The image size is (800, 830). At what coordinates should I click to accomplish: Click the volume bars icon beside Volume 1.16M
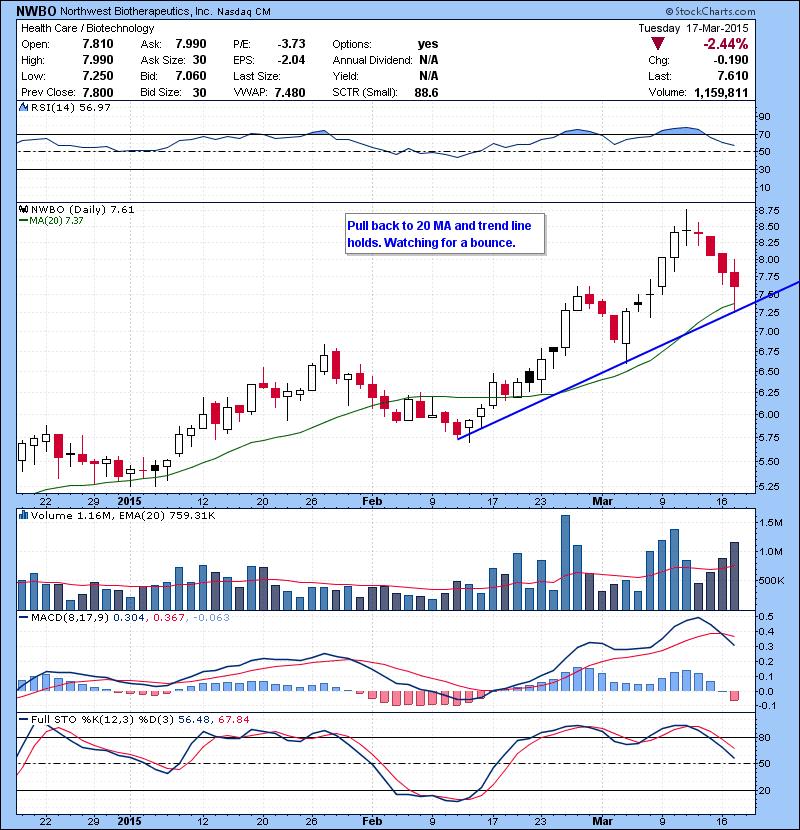pyautogui.click(x=23, y=515)
